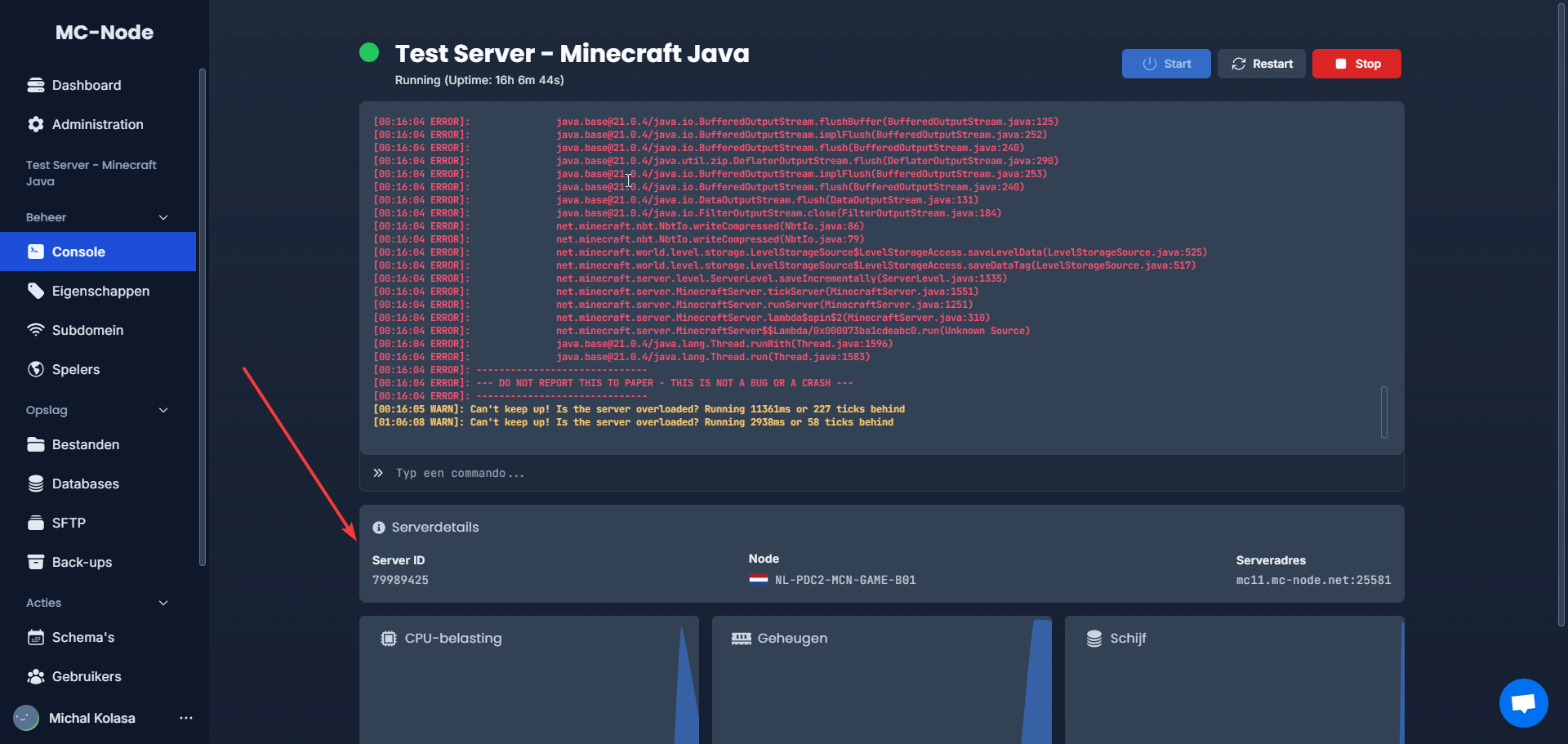The height and width of the screenshot is (744, 1568).
Task: Click server address mc11.mc-node.net:25581
Action: (x=1313, y=580)
